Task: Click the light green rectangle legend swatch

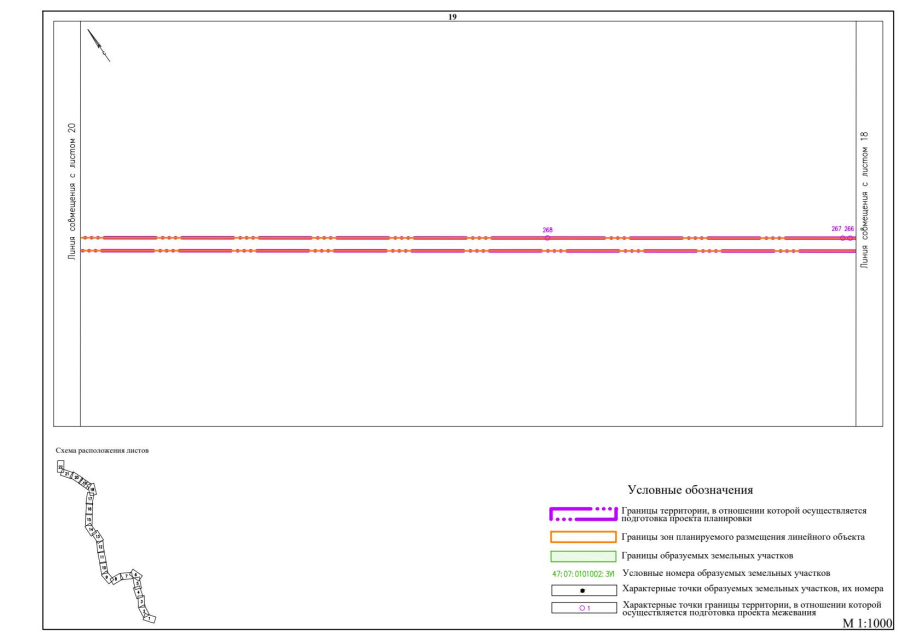Action: [582, 555]
